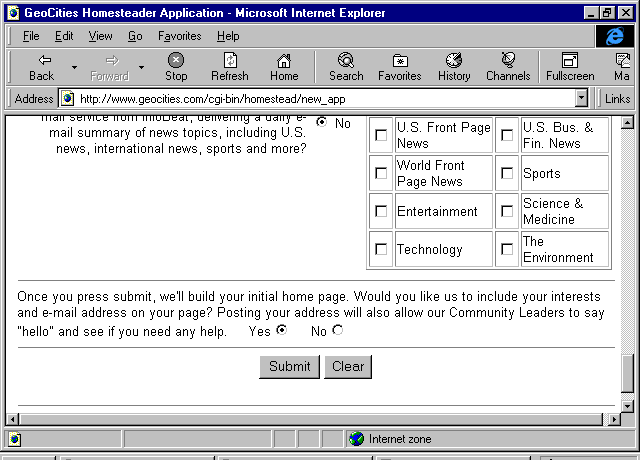Check the U.S. Bus. & Fin. News box
Viewport: 640px width, 460px height.
click(507, 135)
